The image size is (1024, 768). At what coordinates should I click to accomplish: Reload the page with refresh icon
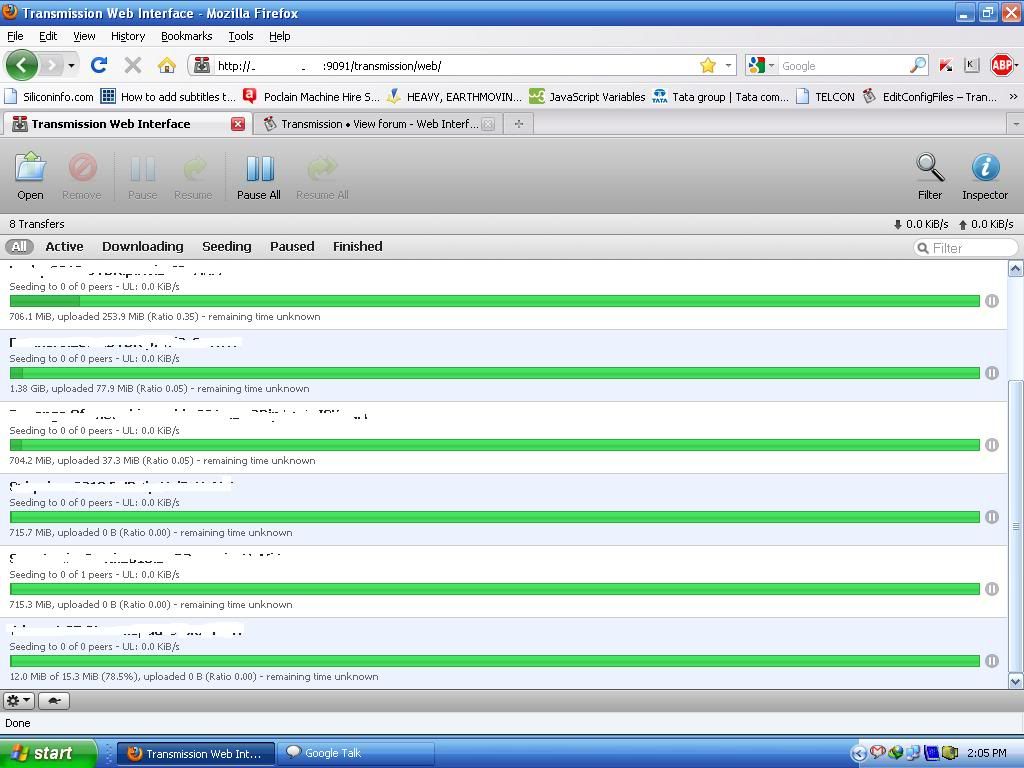coord(99,65)
